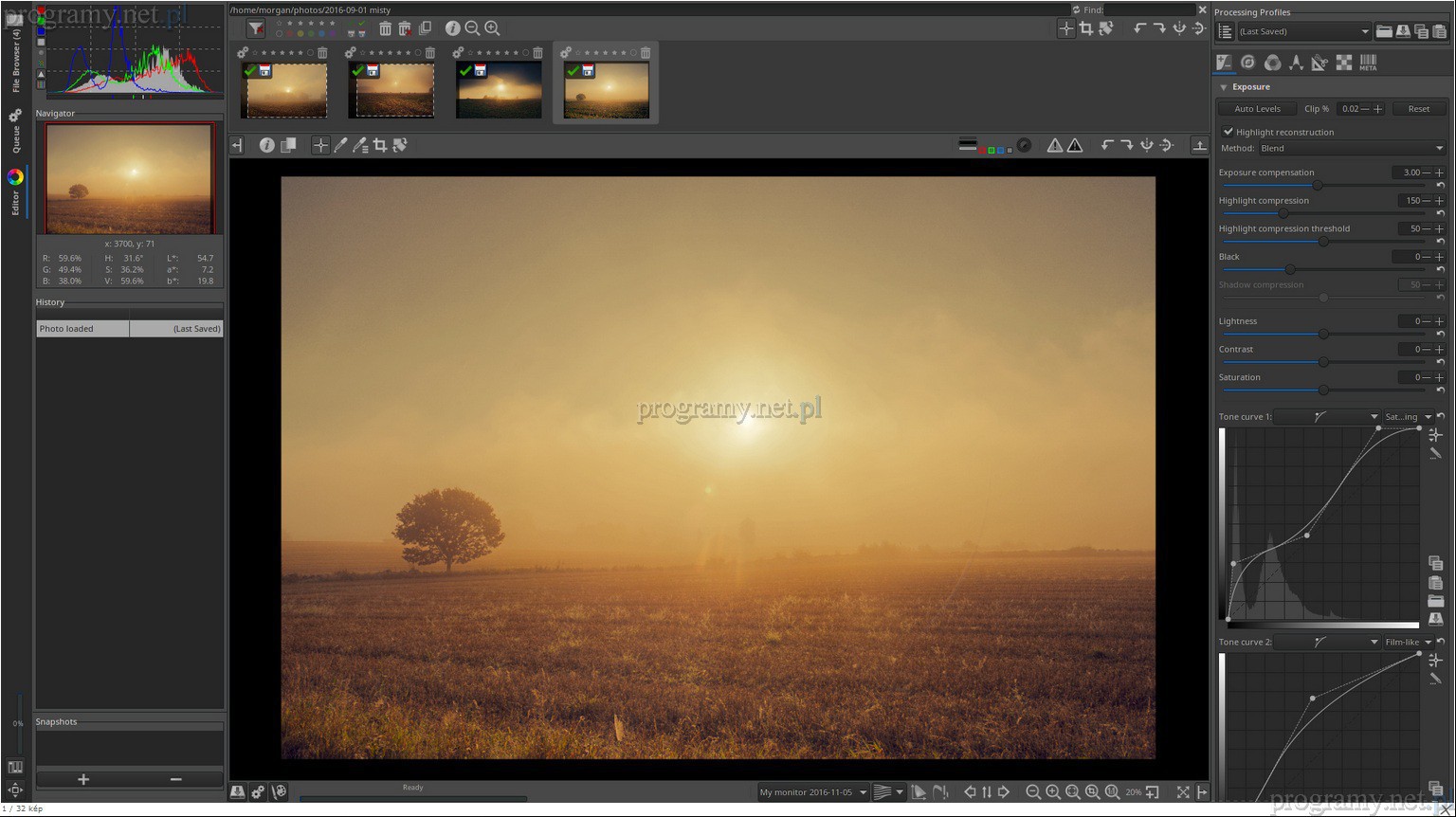Click the zoom out magnifier below preview
Viewport: 1456px width, 817px height.
click(1033, 792)
